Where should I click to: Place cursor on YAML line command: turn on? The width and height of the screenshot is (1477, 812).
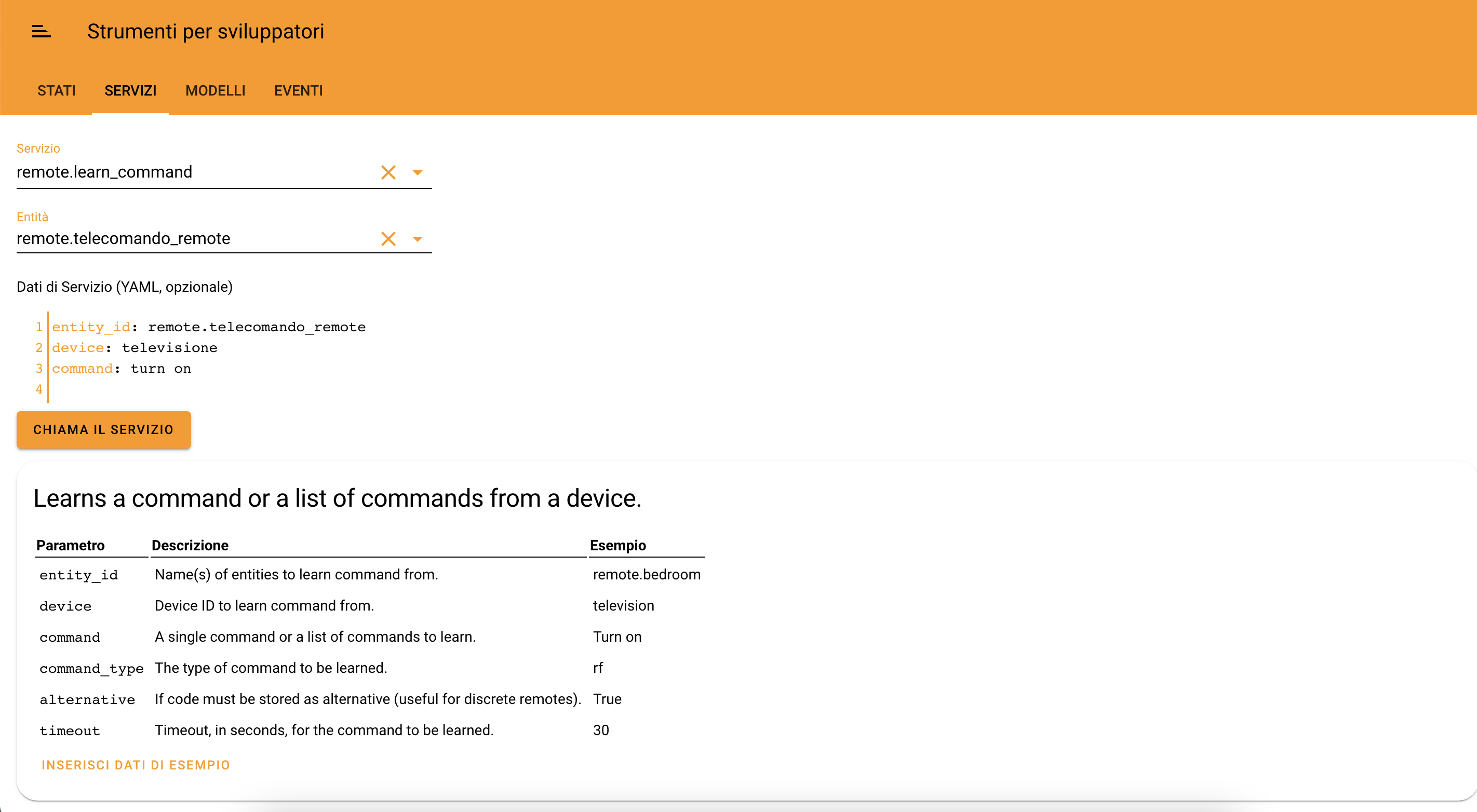(122, 369)
